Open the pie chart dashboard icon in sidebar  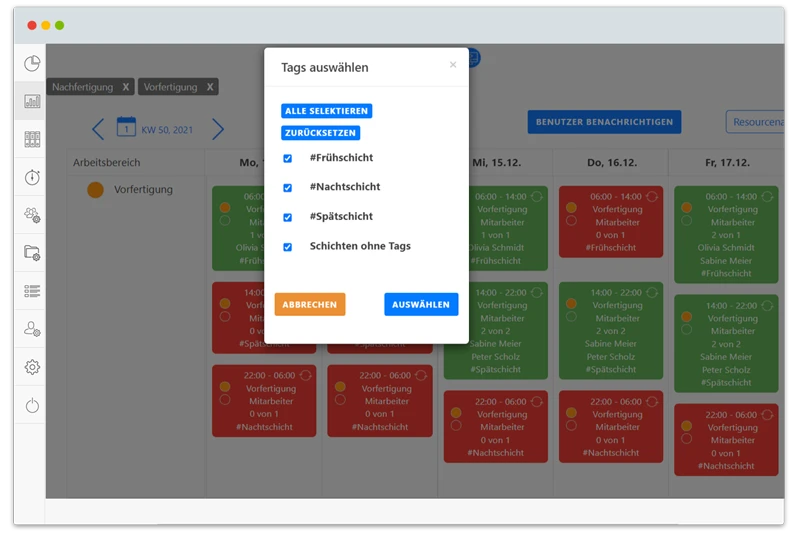(32, 64)
